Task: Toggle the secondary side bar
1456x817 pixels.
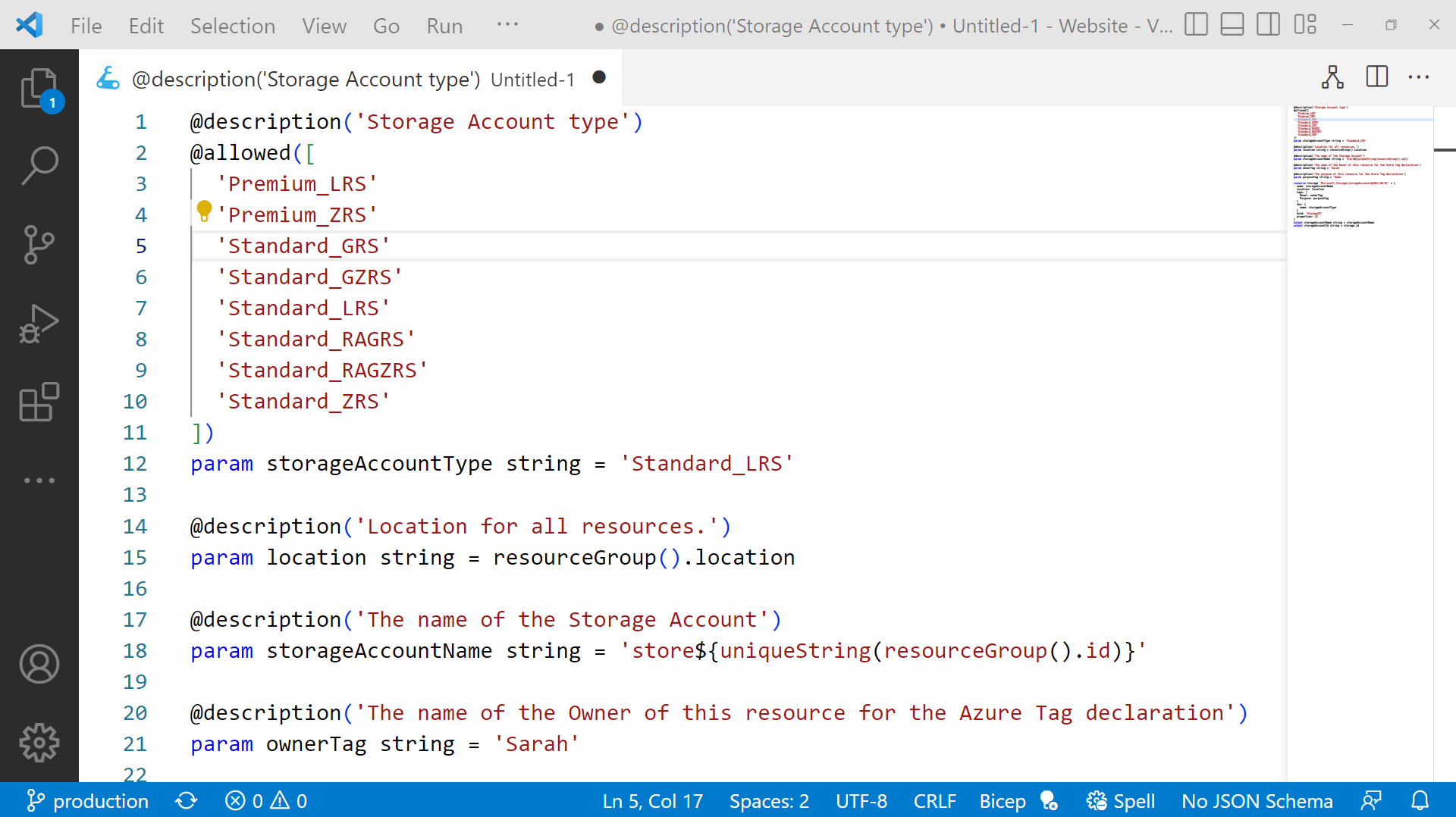Action: (1267, 24)
